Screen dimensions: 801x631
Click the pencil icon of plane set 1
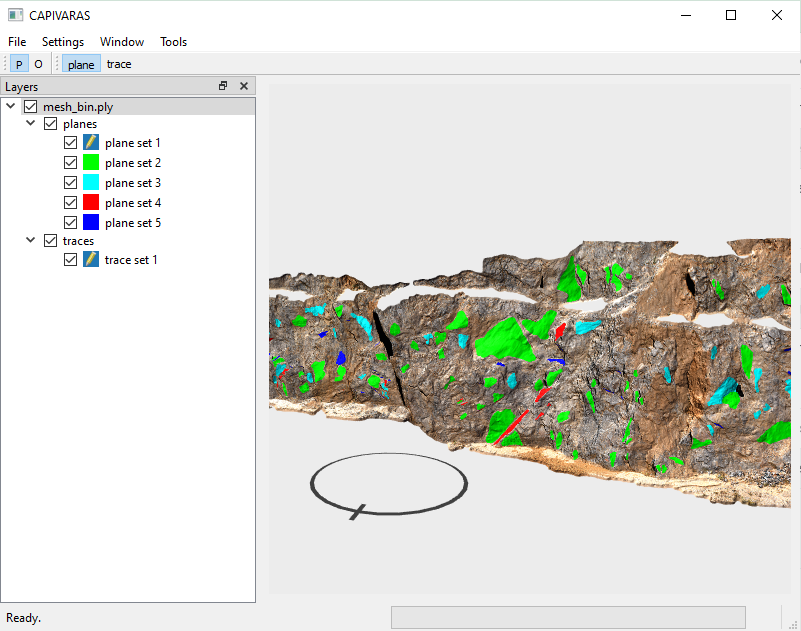tap(91, 143)
